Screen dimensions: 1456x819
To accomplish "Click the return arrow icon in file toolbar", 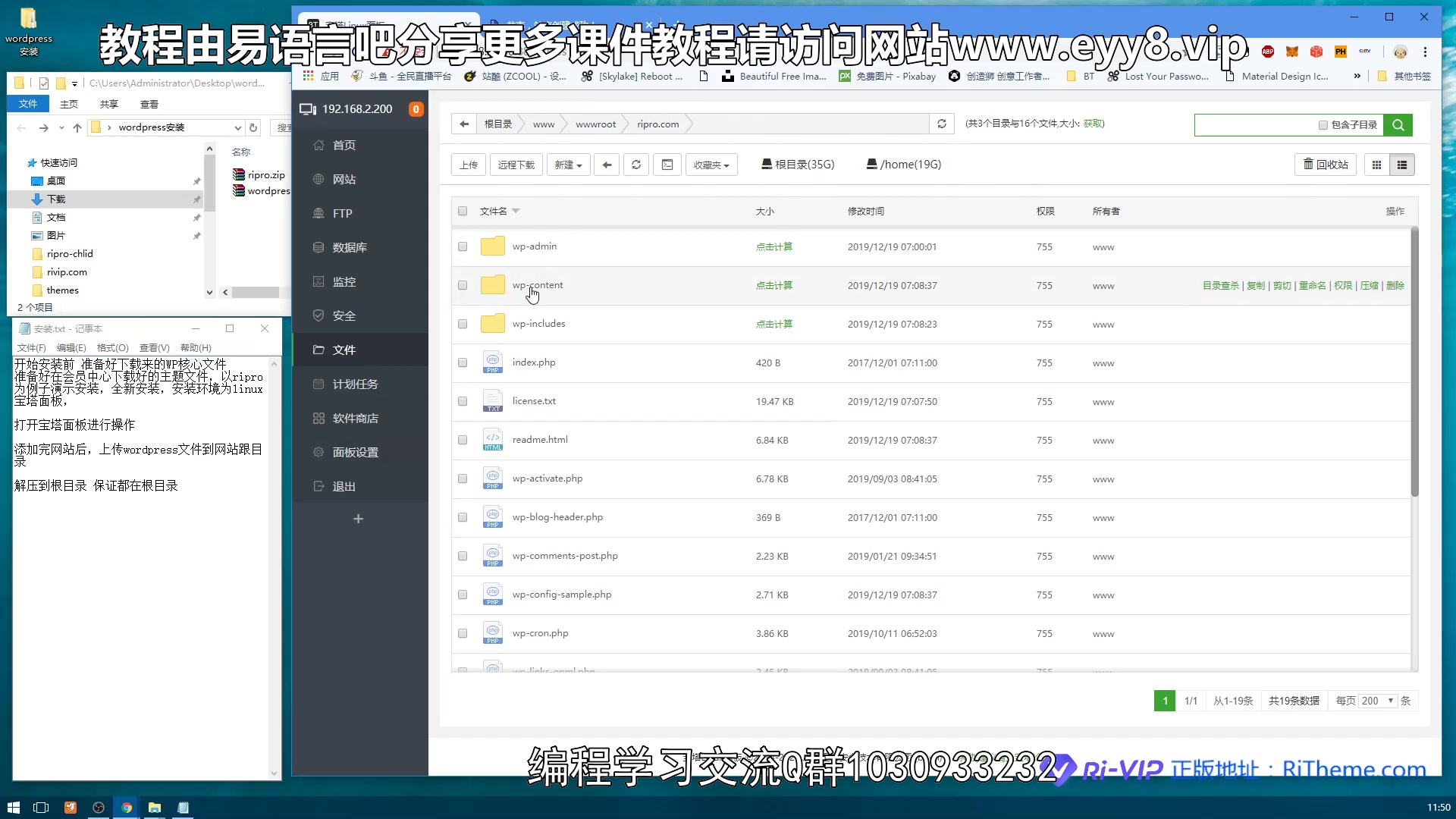I will (607, 165).
